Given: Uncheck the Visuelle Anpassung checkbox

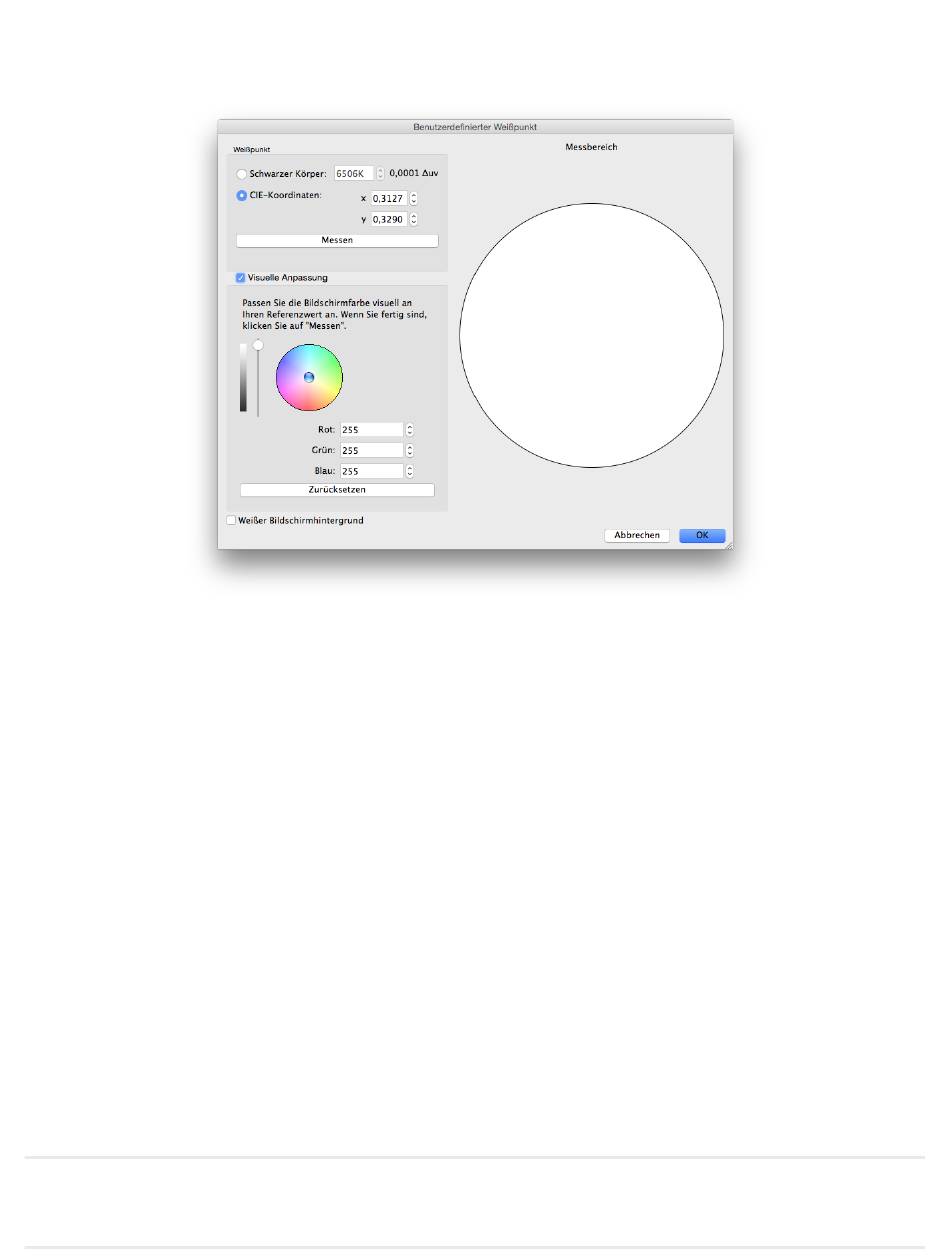Looking at the screenshot, I should [x=240, y=278].
